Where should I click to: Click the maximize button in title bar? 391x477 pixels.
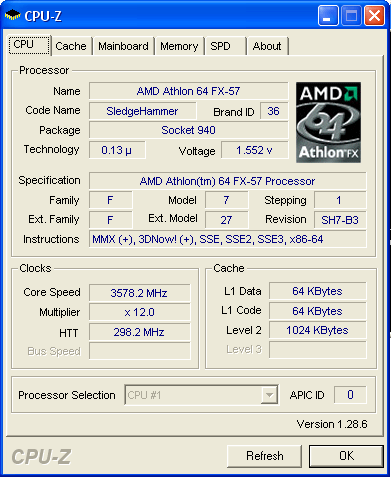(x=351, y=15)
